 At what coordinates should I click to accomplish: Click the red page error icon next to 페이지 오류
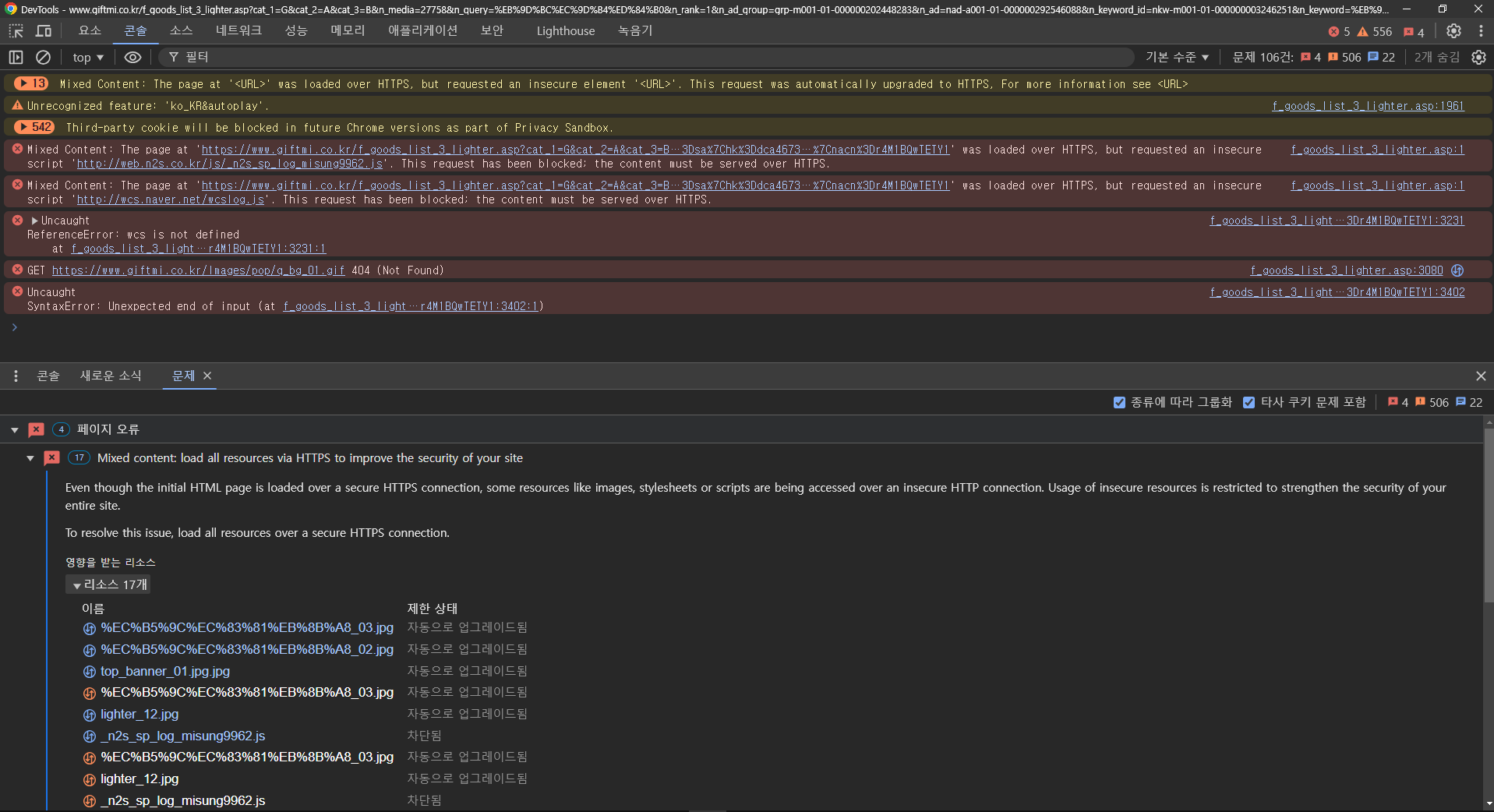(x=36, y=429)
